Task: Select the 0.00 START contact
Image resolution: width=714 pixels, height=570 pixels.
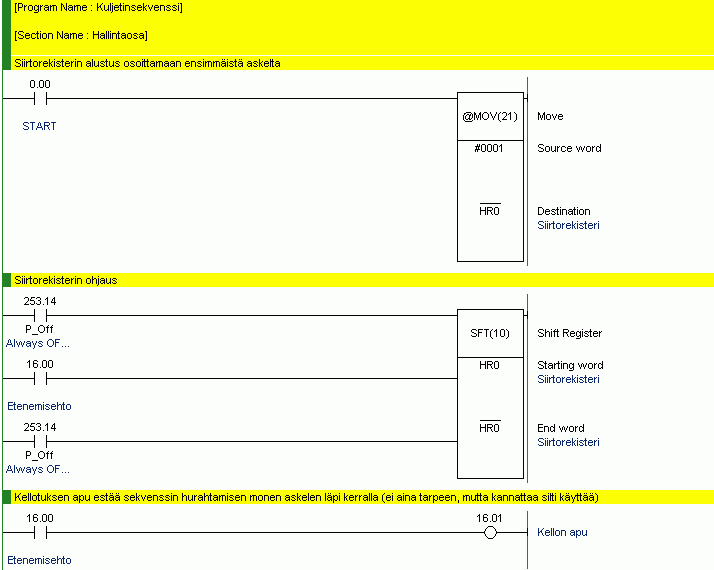Action: click(x=40, y=99)
